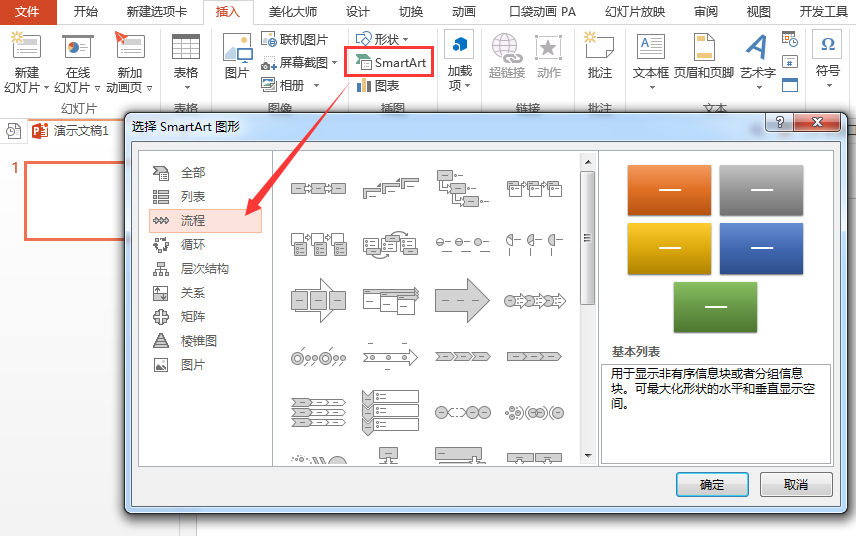Open the File (文件) tab
856x536 pixels.
click(x=27, y=11)
